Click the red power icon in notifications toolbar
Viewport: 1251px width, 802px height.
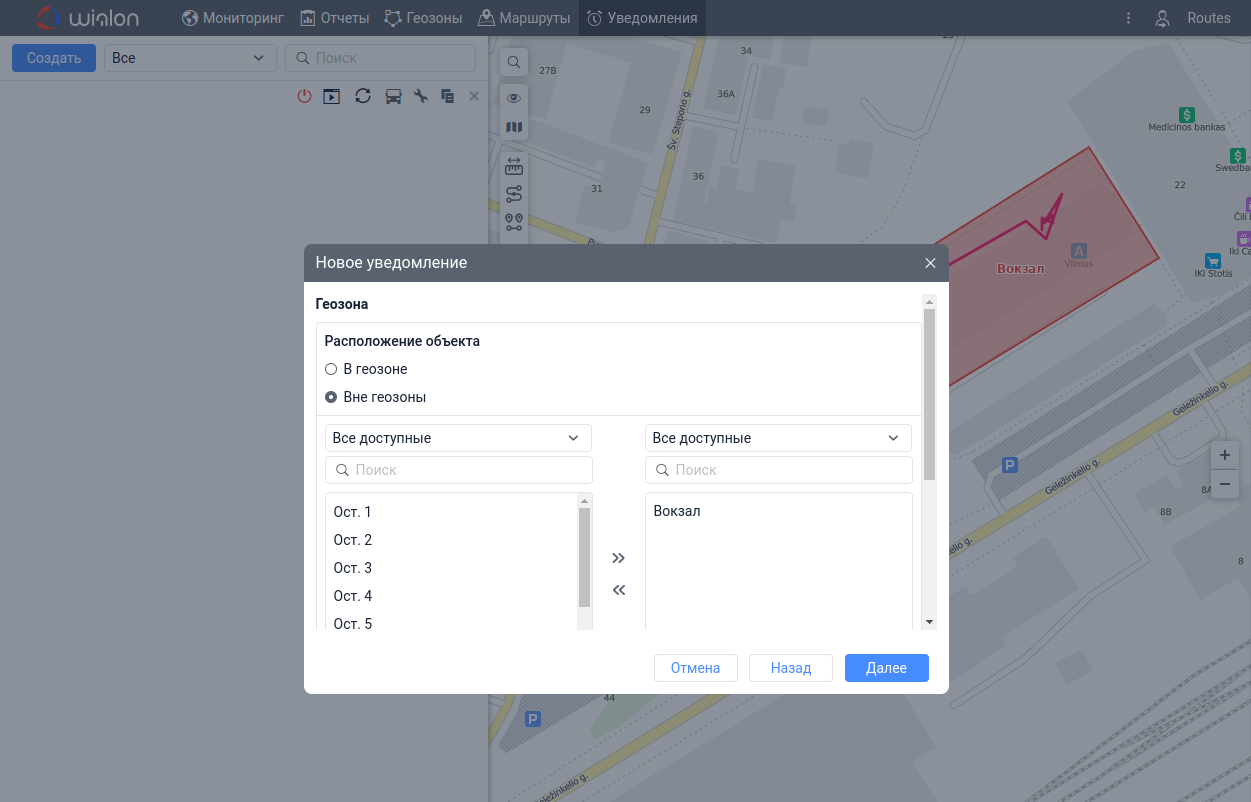(x=305, y=96)
